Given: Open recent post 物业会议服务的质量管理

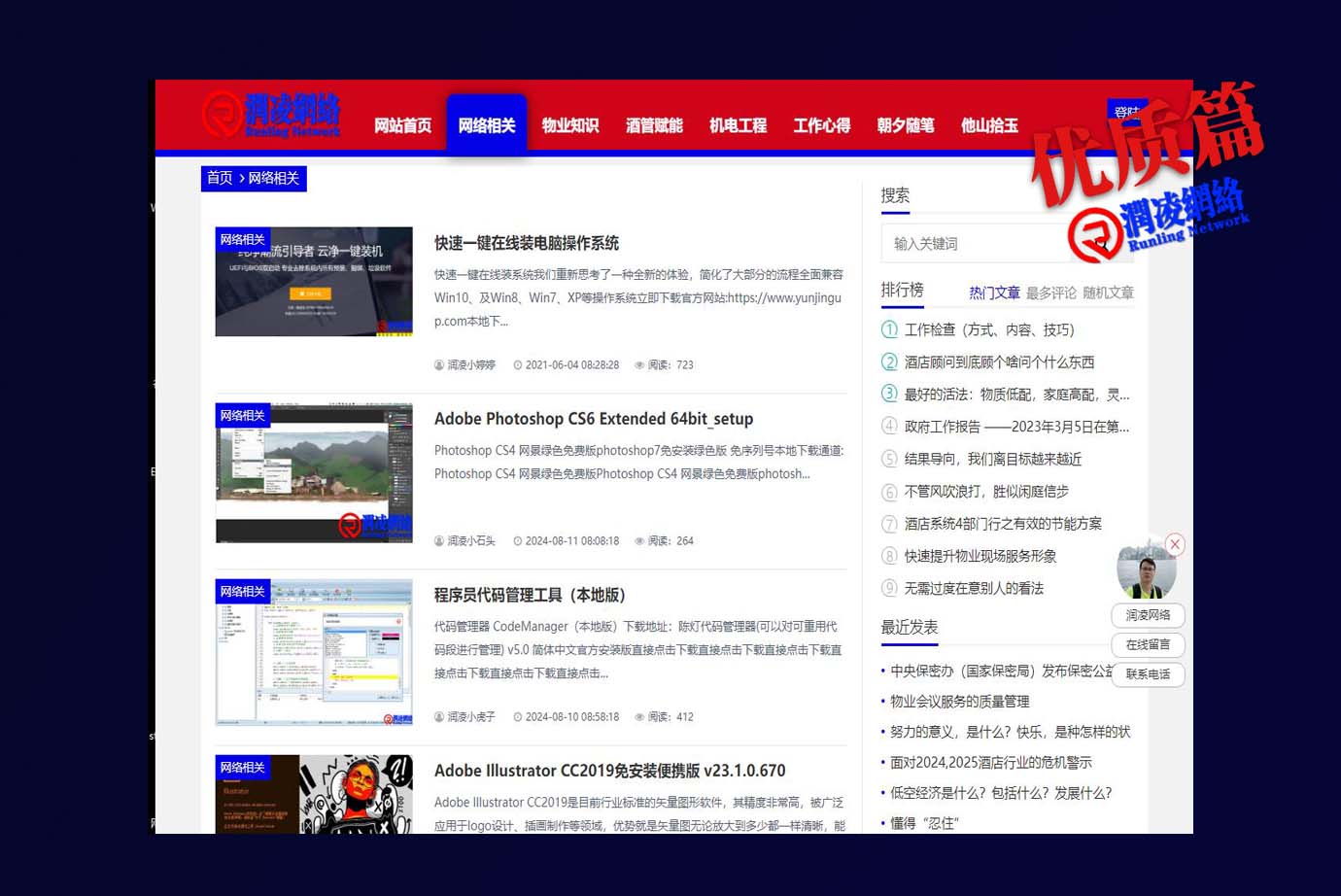Looking at the screenshot, I should tap(959, 702).
